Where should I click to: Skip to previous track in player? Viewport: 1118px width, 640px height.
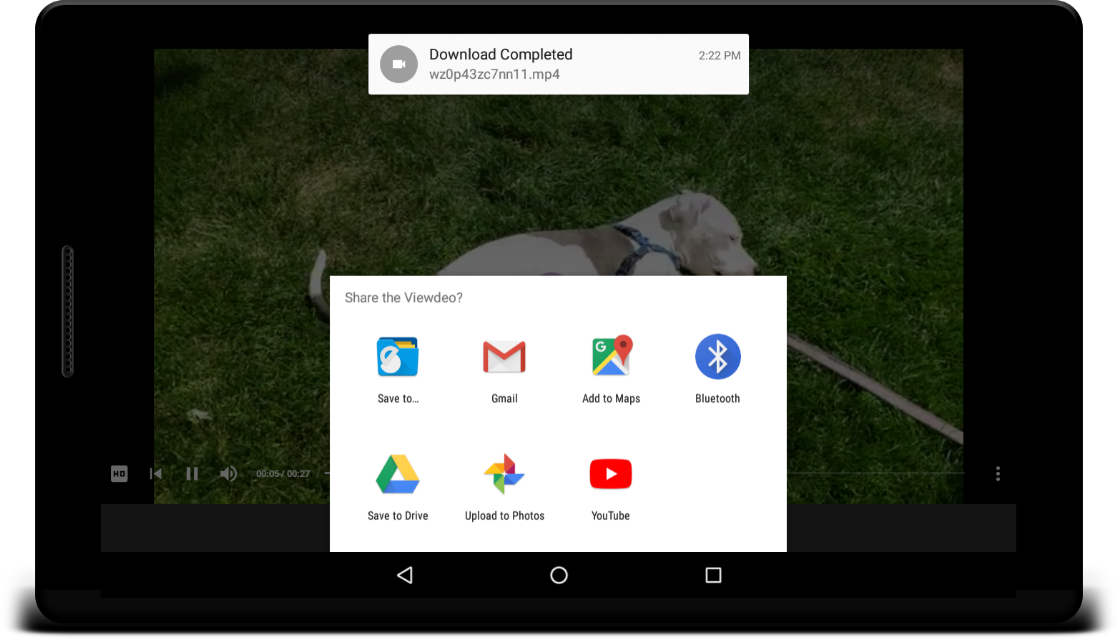[155, 474]
